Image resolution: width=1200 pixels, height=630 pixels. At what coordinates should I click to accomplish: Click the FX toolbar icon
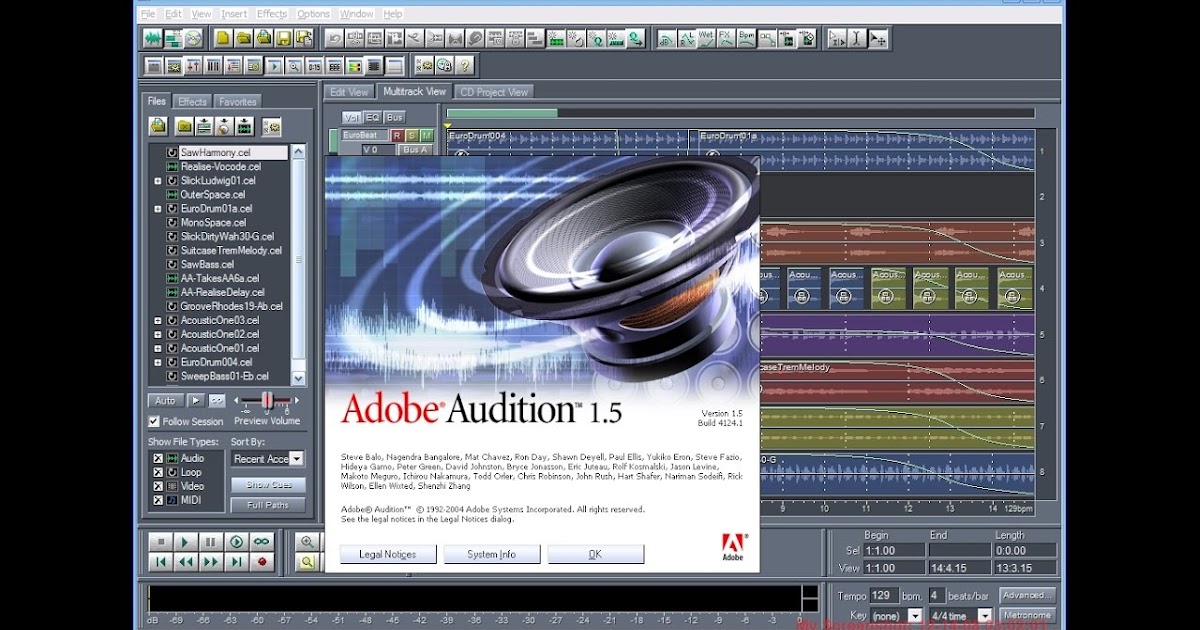(x=726, y=38)
